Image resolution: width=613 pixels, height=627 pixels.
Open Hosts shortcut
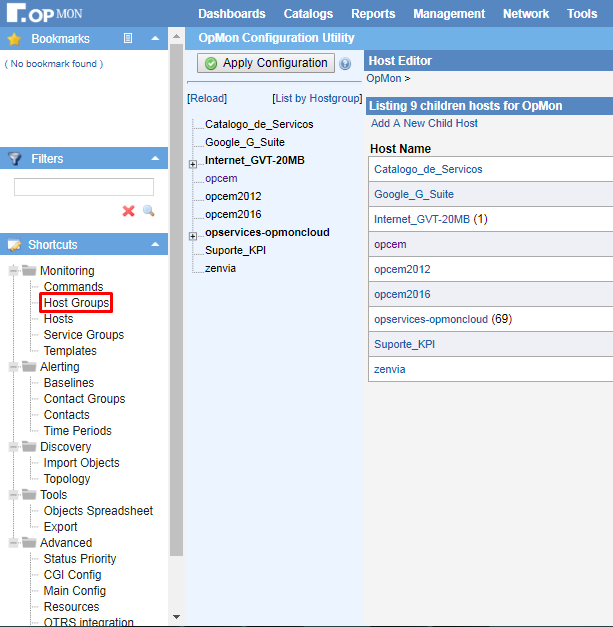click(x=58, y=319)
